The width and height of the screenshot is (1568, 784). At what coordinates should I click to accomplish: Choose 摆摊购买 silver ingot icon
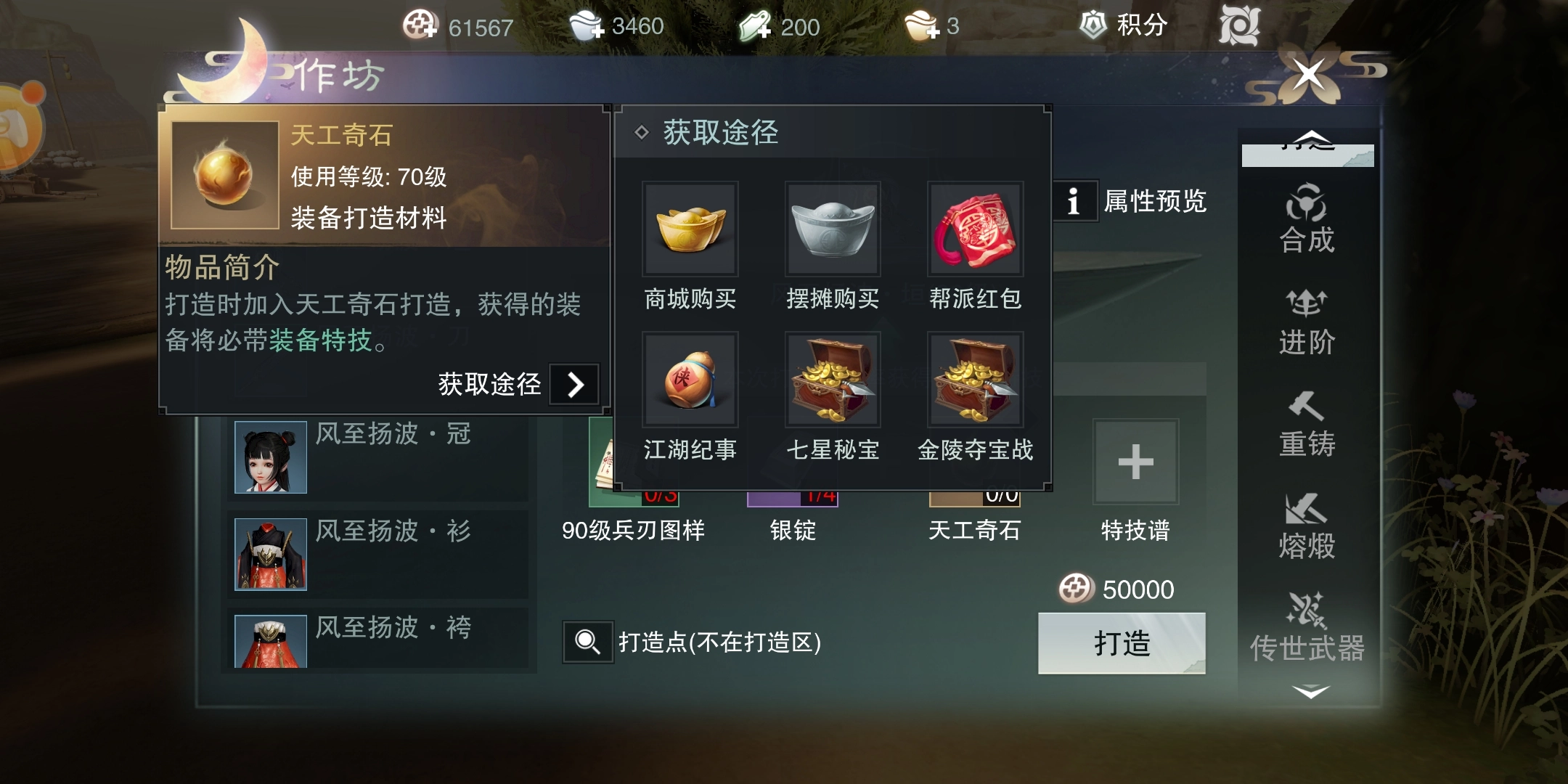pyautogui.click(x=833, y=229)
